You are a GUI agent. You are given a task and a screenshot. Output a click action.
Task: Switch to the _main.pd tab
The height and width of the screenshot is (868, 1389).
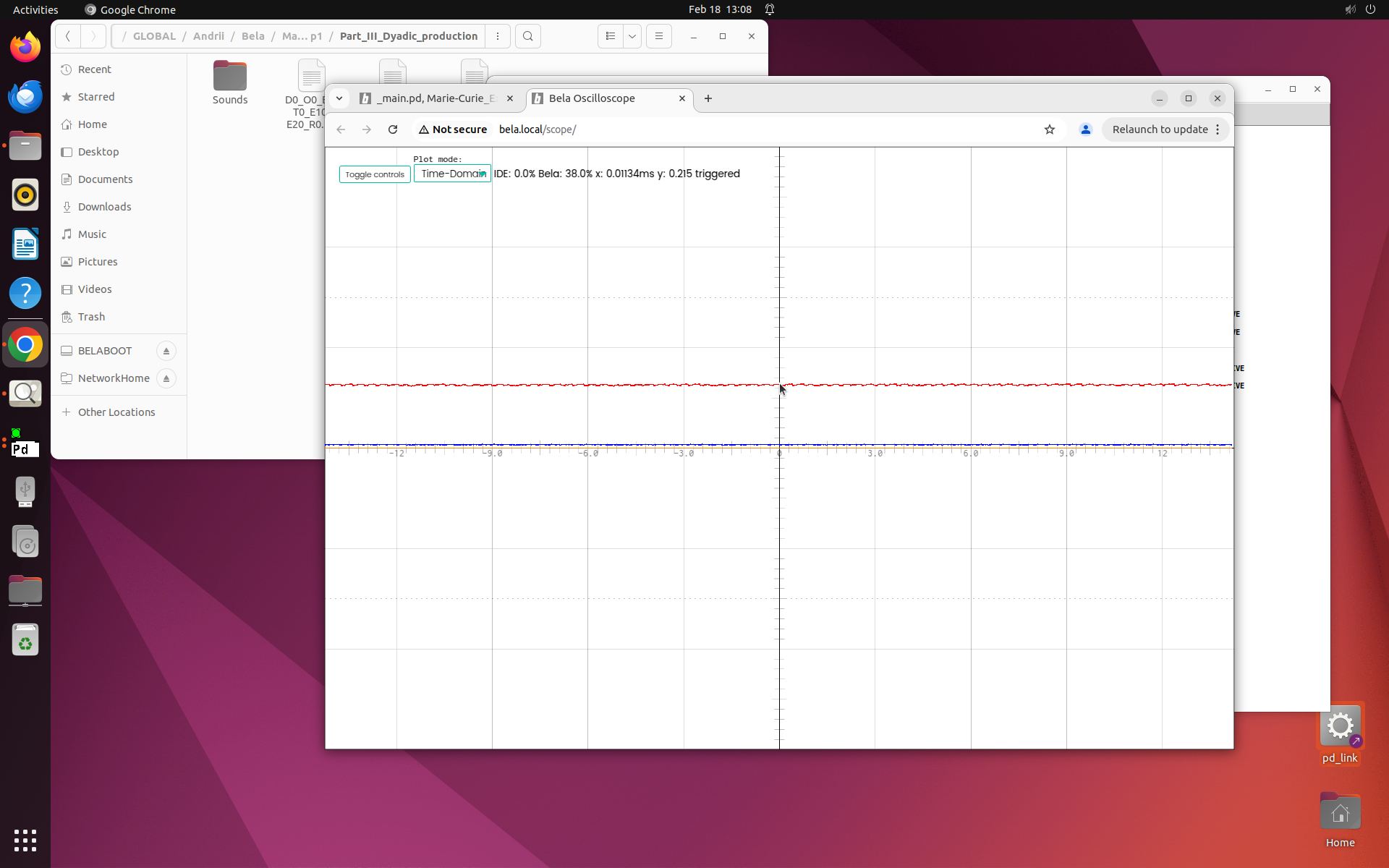[x=434, y=98]
